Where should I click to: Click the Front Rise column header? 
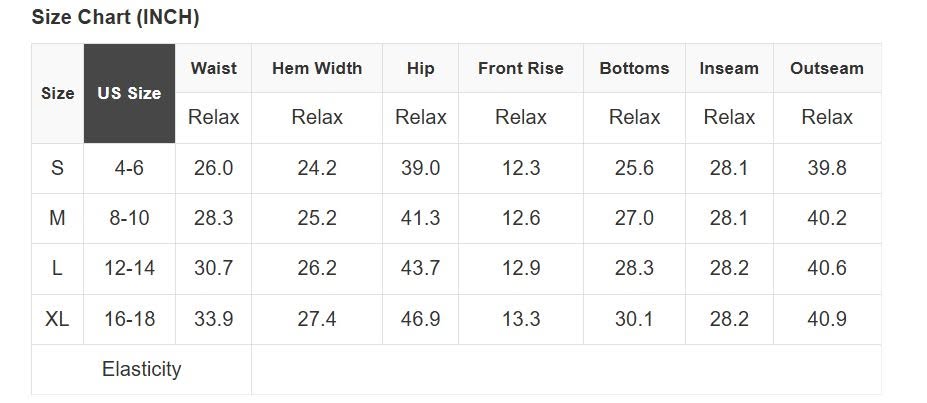point(521,68)
